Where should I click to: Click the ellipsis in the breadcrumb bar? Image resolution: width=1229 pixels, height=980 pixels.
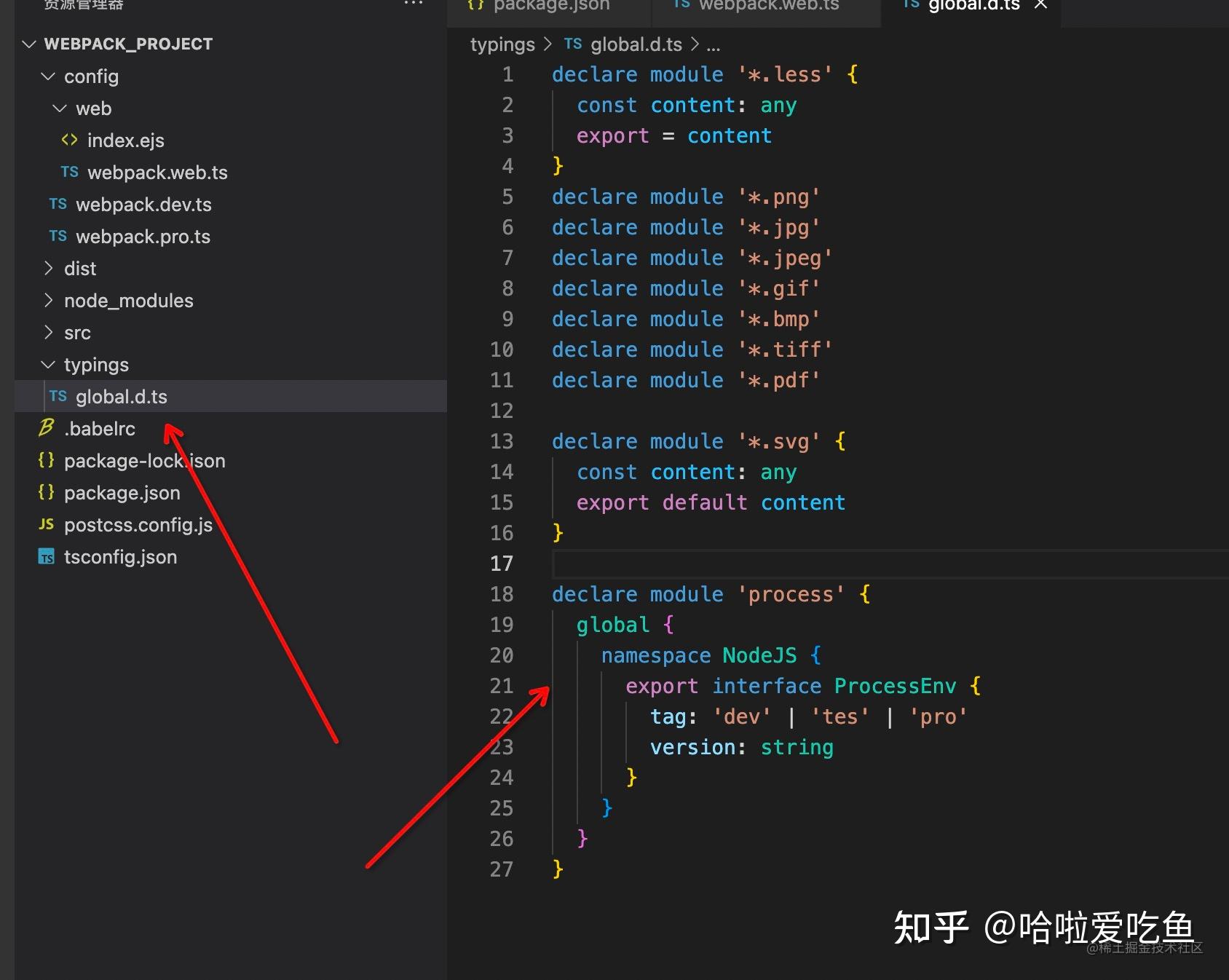[713, 44]
